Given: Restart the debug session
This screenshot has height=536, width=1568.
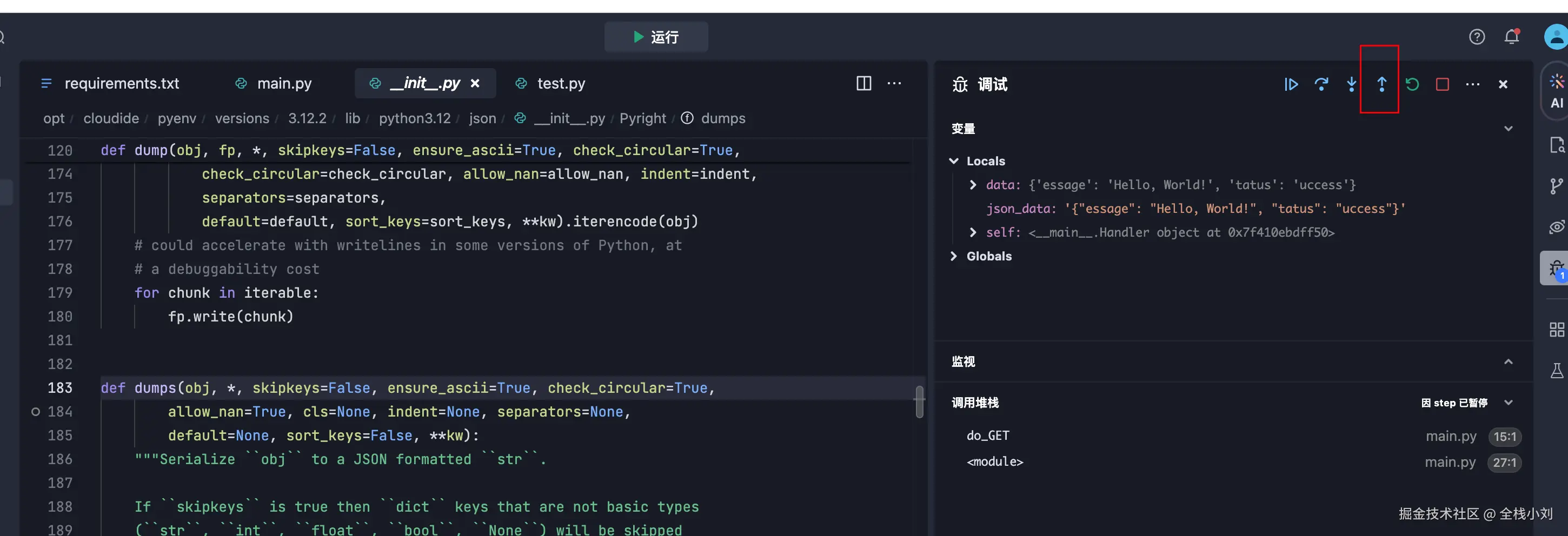Looking at the screenshot, I should [x=1412, y=84].
